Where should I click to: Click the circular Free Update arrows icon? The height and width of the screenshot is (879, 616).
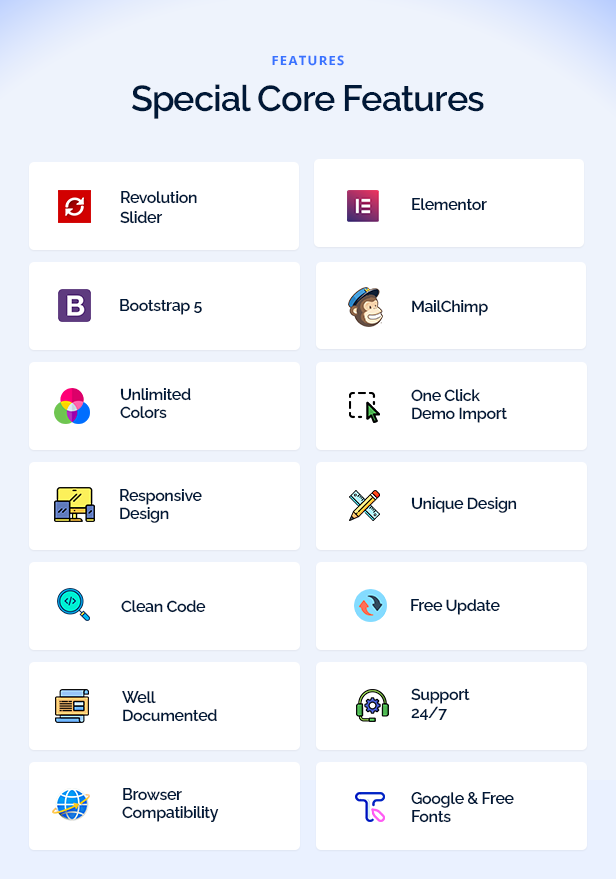coord(370,605)
